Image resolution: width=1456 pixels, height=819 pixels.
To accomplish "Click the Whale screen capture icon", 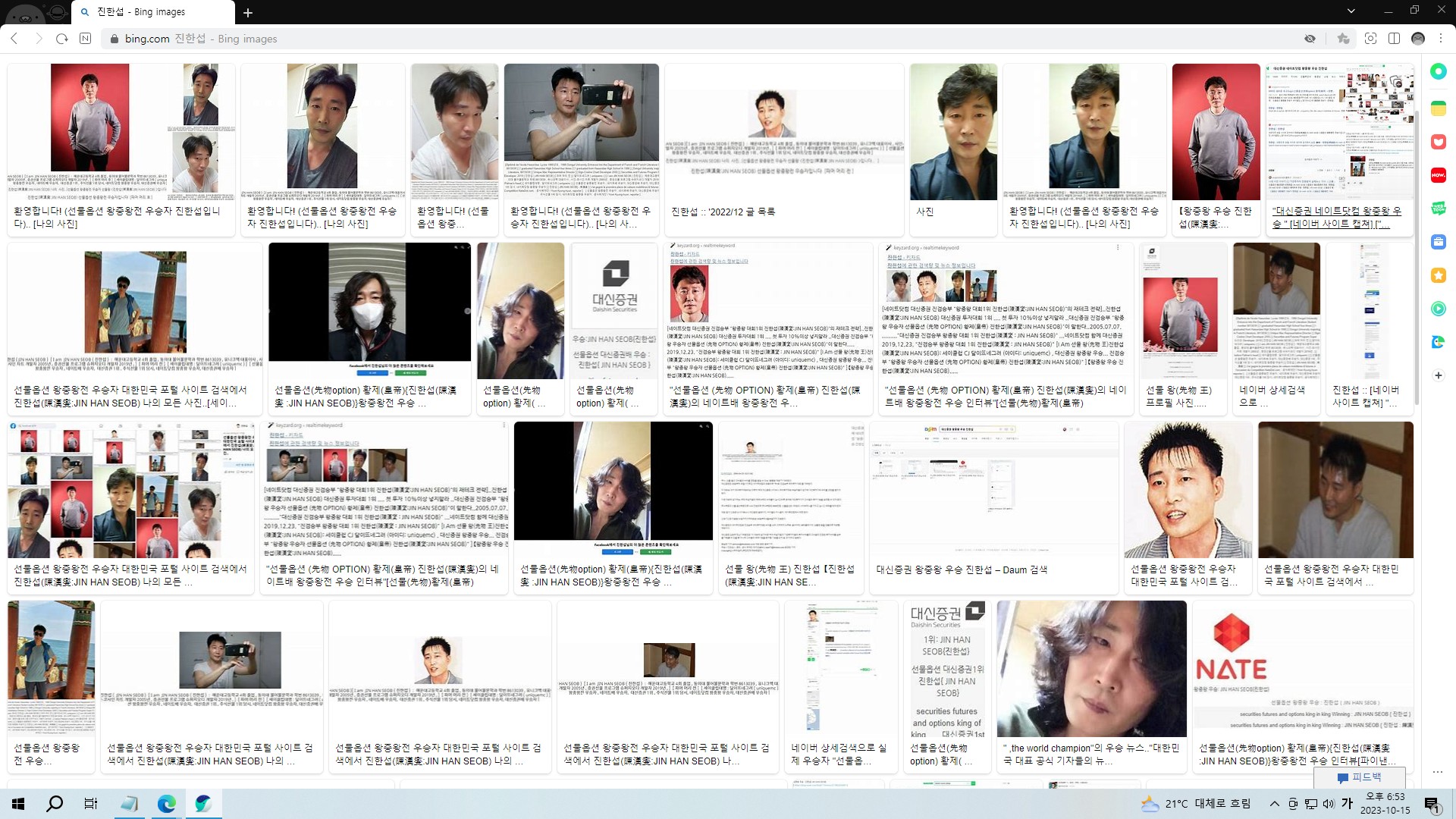I will 1370,39.
